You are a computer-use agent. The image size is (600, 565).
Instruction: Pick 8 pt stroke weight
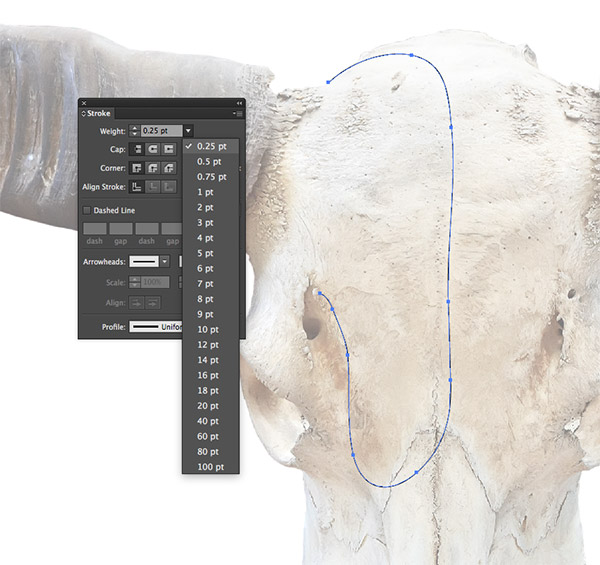pos(211,299)
